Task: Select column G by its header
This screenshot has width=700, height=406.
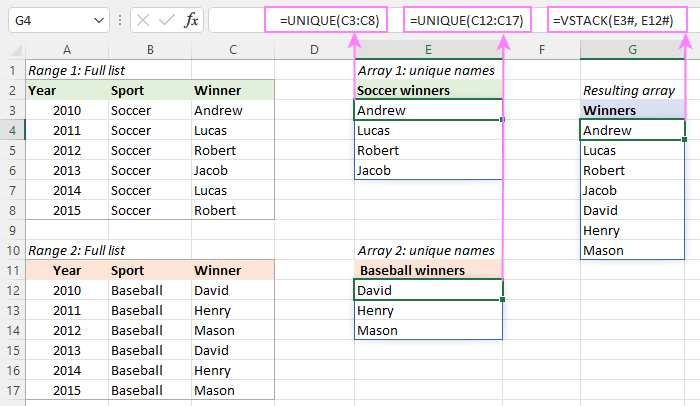Action: click(x=632, y=49)
